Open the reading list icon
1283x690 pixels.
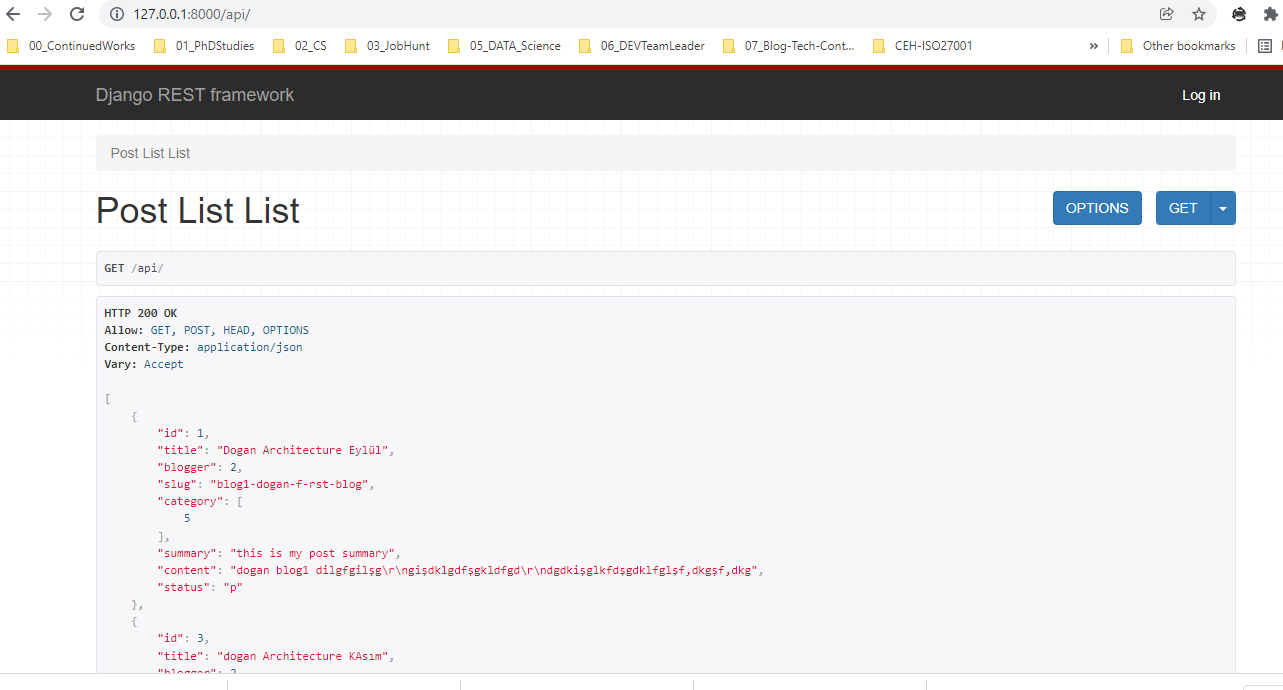tap(1265, 46)
